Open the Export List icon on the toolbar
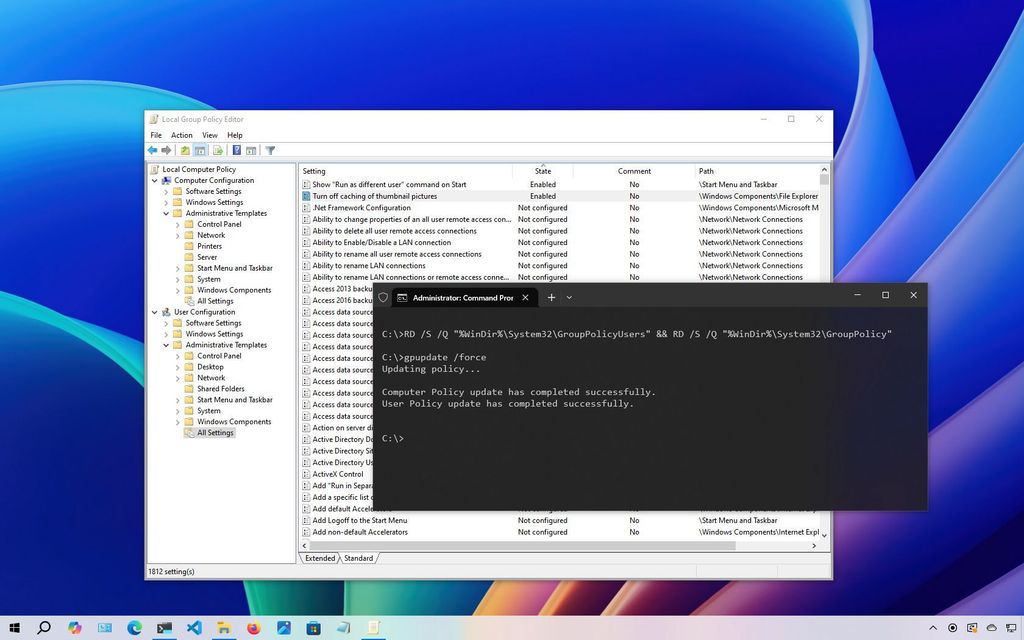 click(x=218, y=150)
